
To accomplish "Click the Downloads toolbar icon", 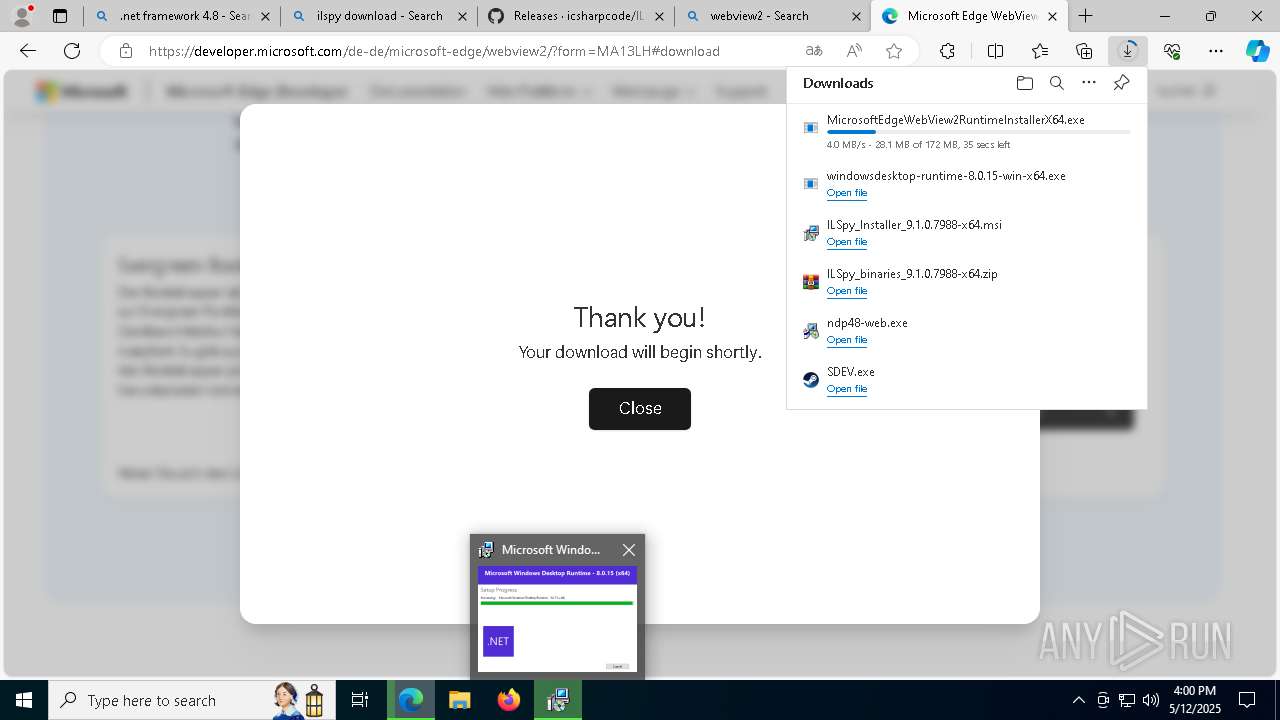I will click(x=1128, y=51).
